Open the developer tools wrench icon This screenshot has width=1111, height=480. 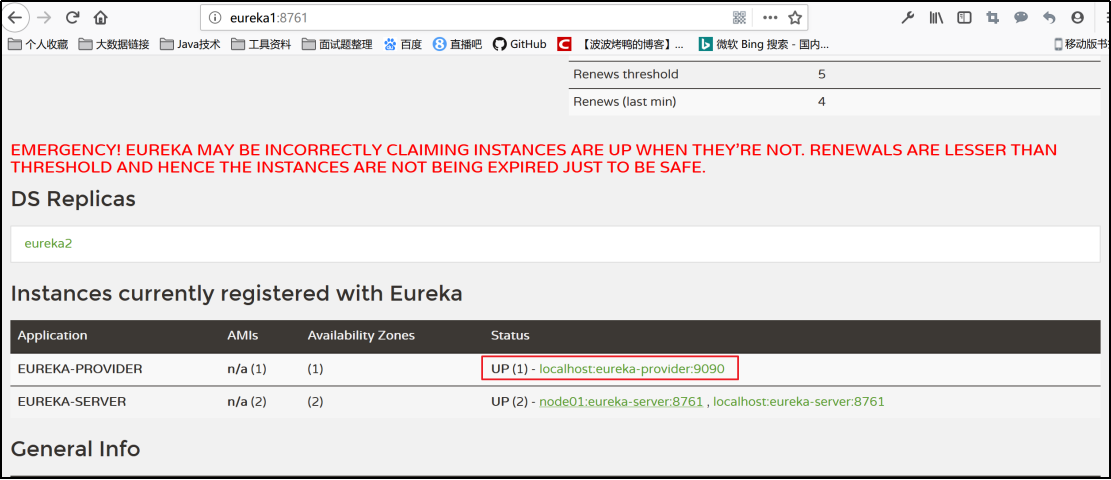tap(908, 18)
